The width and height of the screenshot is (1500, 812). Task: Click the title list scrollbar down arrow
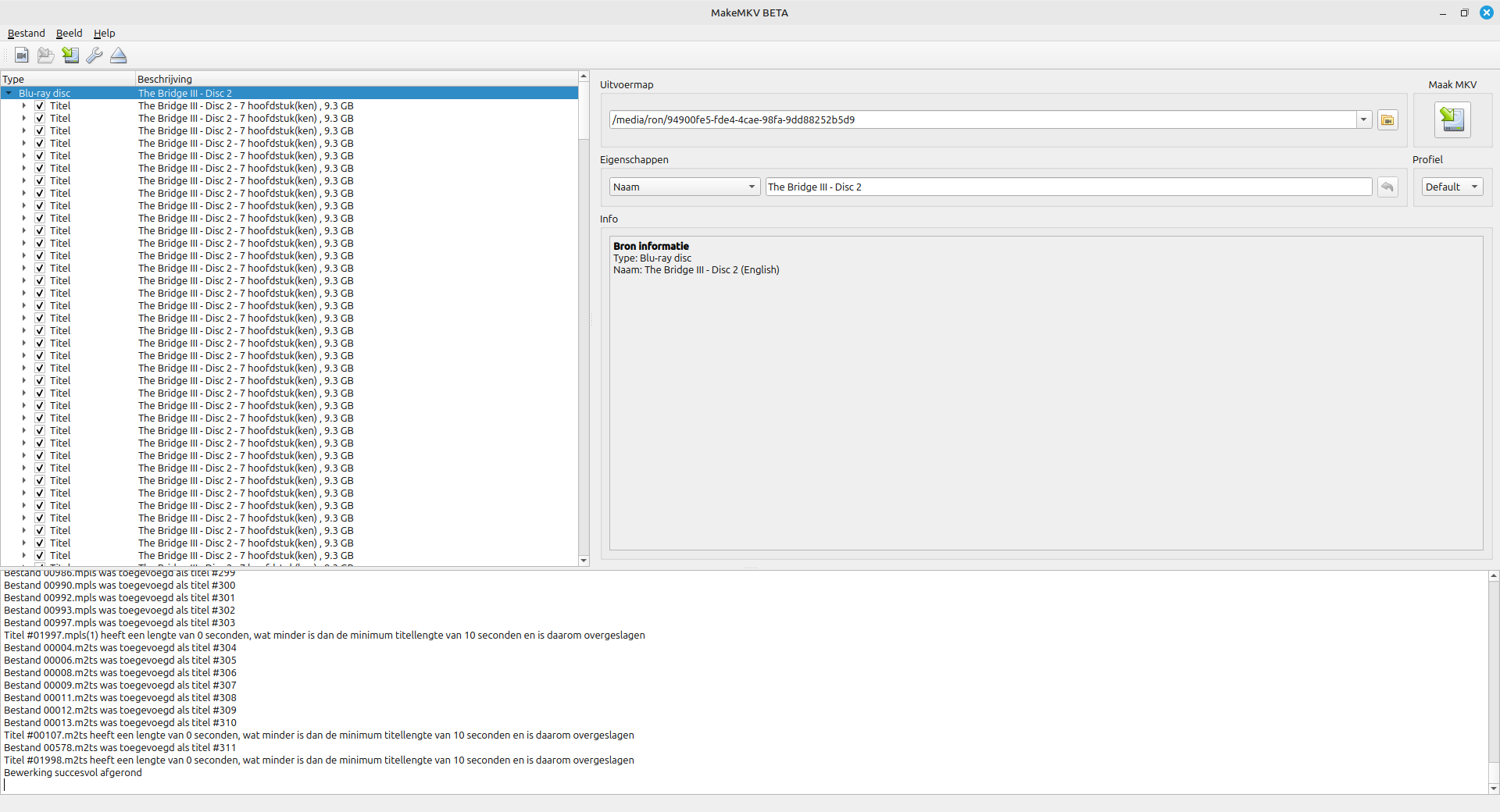[584, 561]
